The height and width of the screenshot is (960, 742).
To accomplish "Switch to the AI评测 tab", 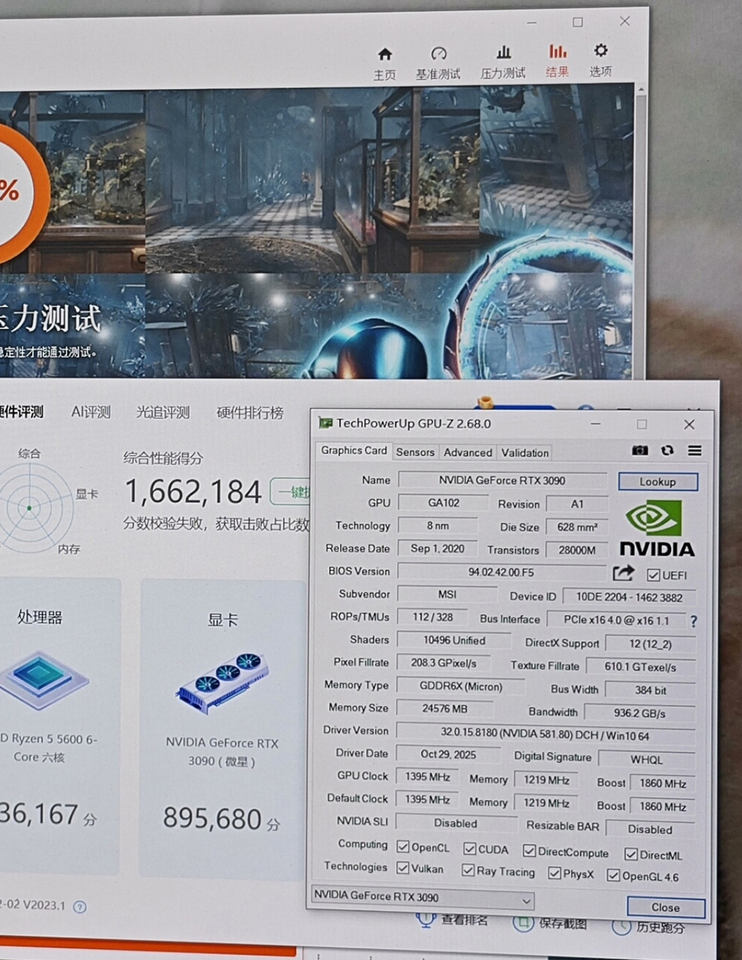I will point(91,412).
